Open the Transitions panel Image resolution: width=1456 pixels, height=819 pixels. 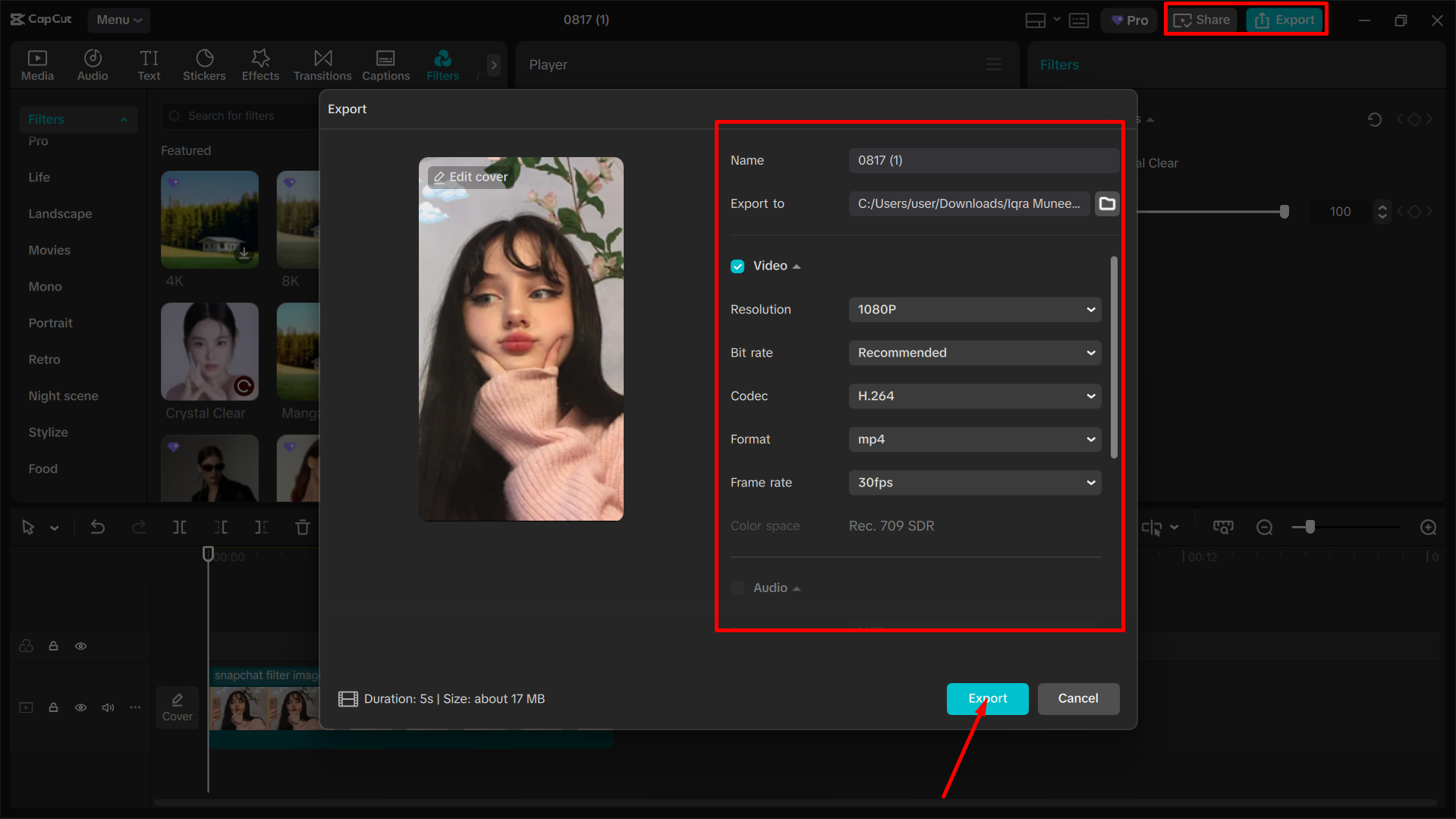[322, 65]
